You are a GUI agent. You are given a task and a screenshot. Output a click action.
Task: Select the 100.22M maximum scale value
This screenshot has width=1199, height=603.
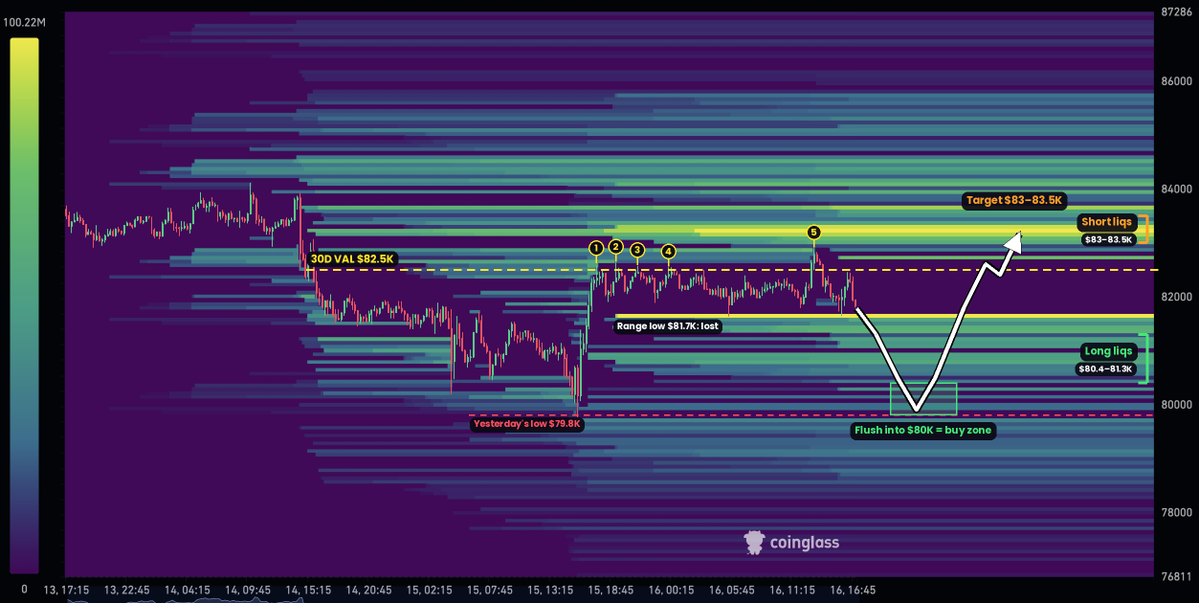click(x=24, y=22)
